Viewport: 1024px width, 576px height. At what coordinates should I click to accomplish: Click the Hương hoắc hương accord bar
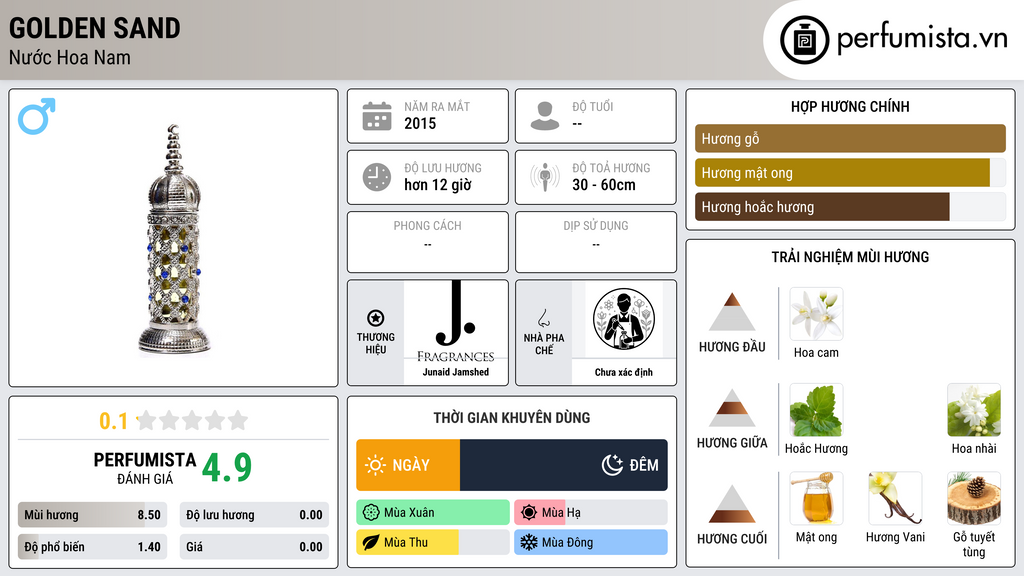tap(850, 207)
